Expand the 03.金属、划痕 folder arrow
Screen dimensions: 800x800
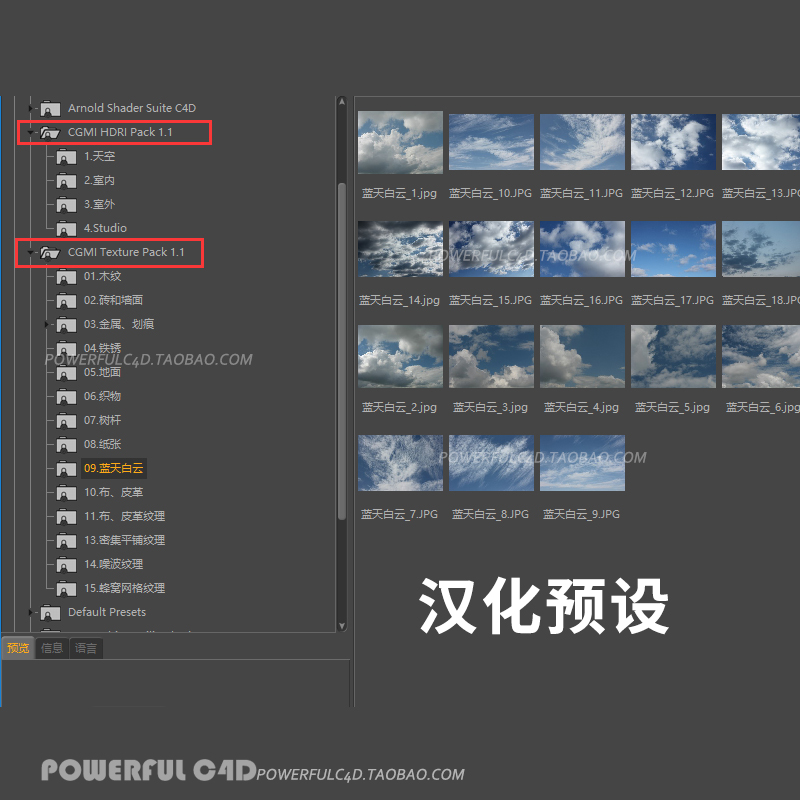click(x=46, y=324)
